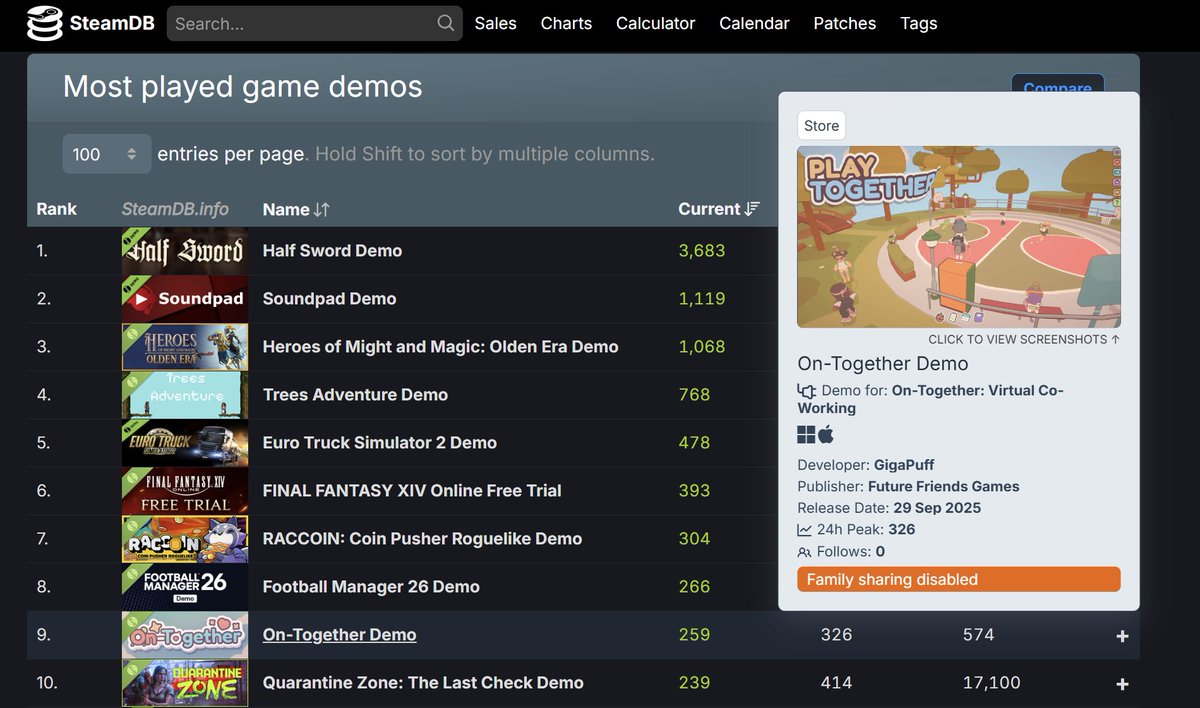Click the Rank column header
This screenshot has width=1200, height=708.
pyautogui.click(x=57, y=209)
